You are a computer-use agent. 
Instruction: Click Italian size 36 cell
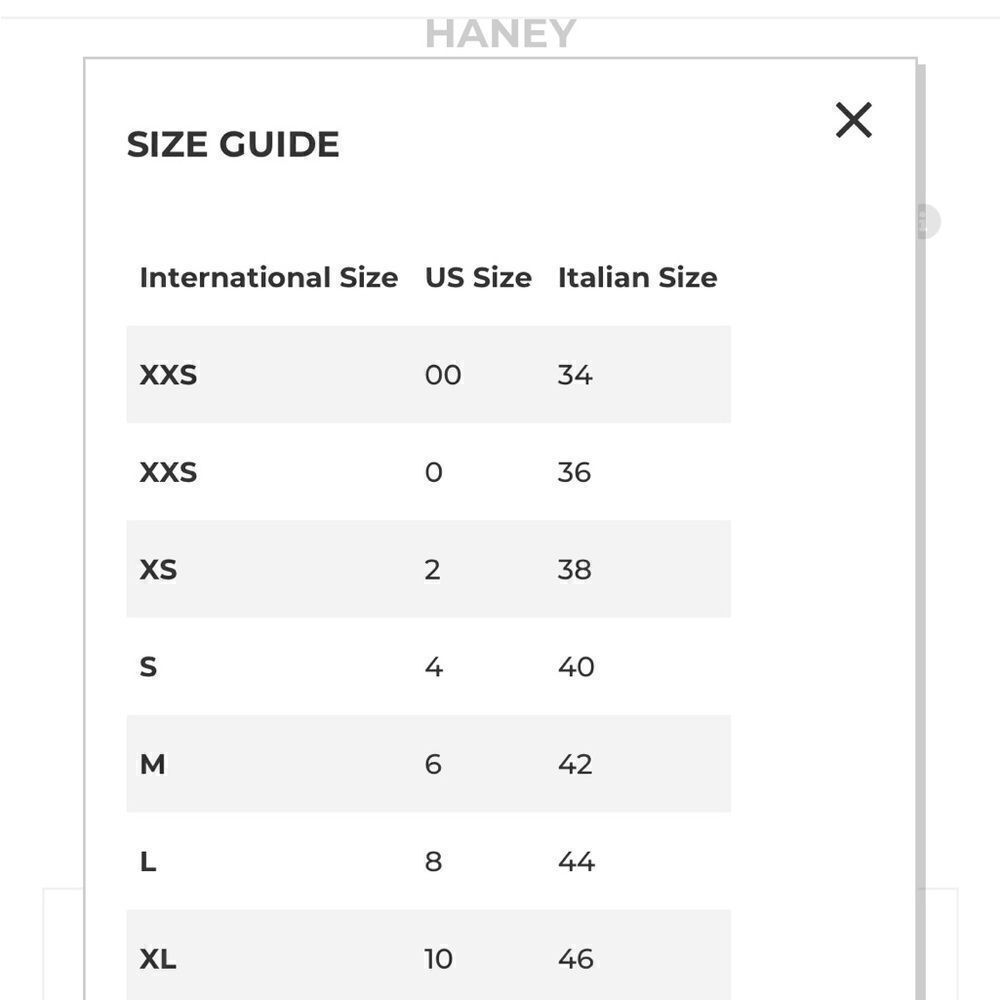(x=575, y=473)
